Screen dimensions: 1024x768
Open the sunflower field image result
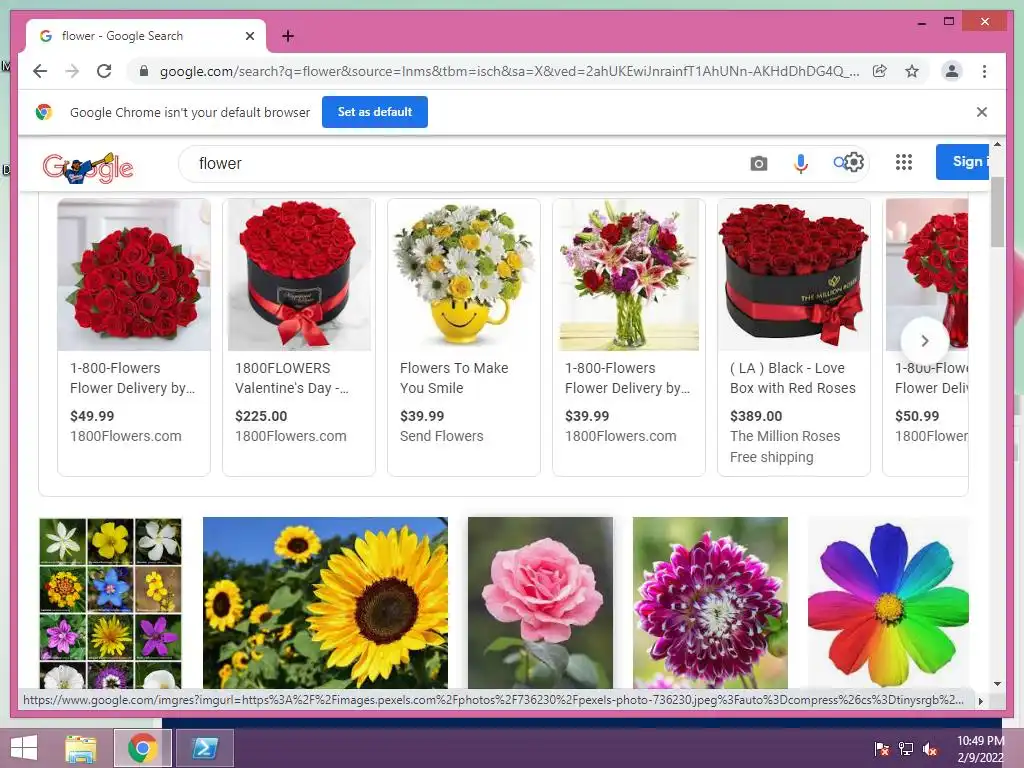coord(325,603)
